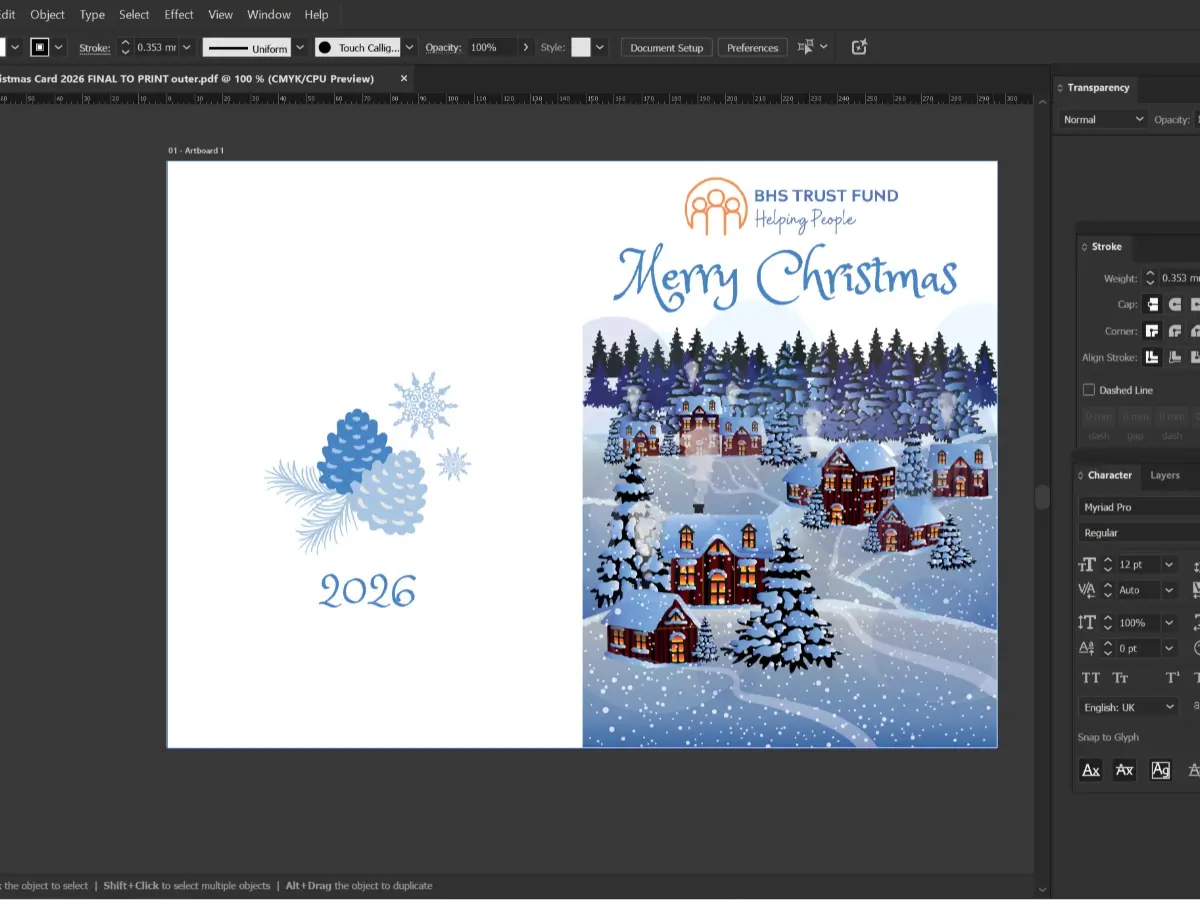The height and width of the screenshot is (900, 1200).
Task: Cycle the Stroke panel view via title arrows
Action: [x=1084, y=247]
